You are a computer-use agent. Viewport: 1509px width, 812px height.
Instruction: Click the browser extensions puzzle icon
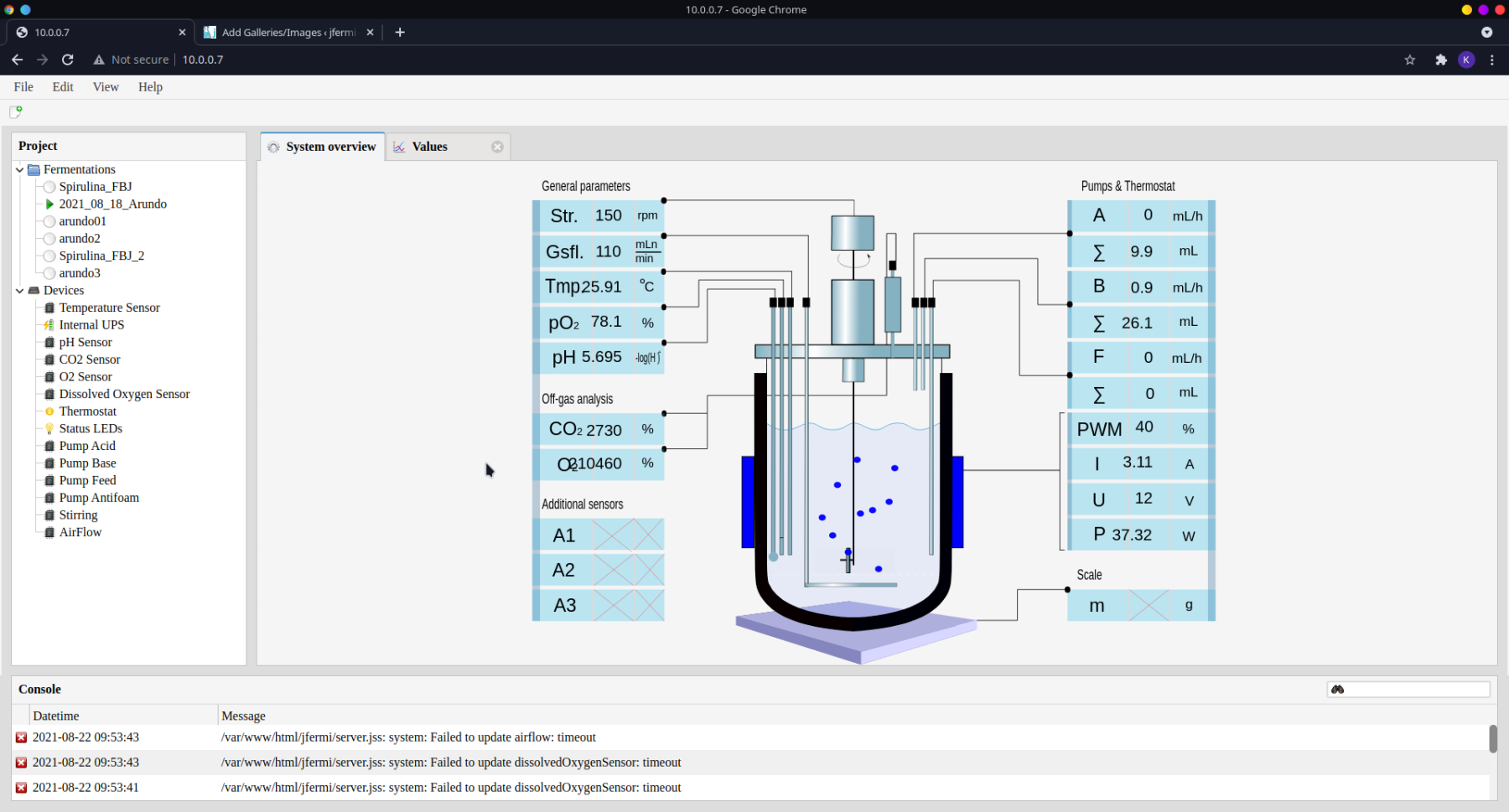1440,59
